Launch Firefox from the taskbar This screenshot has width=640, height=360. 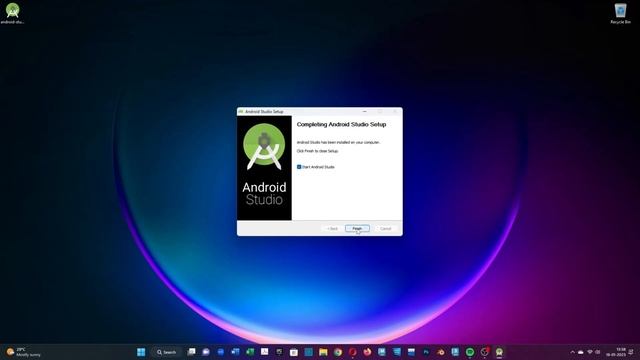(367, 352)
